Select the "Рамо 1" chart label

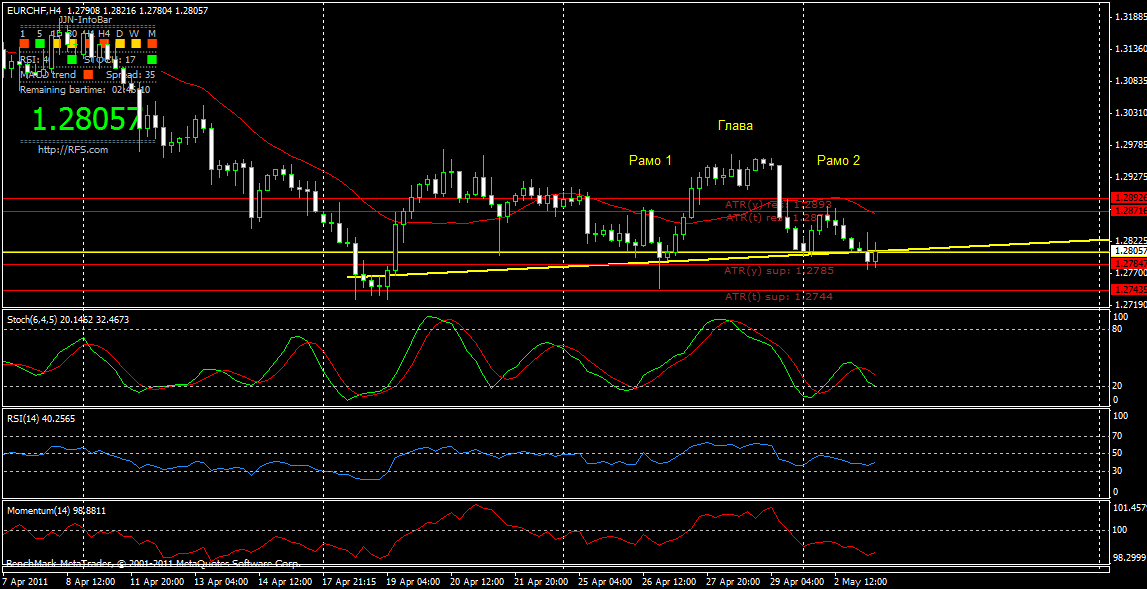click(650, 160)
